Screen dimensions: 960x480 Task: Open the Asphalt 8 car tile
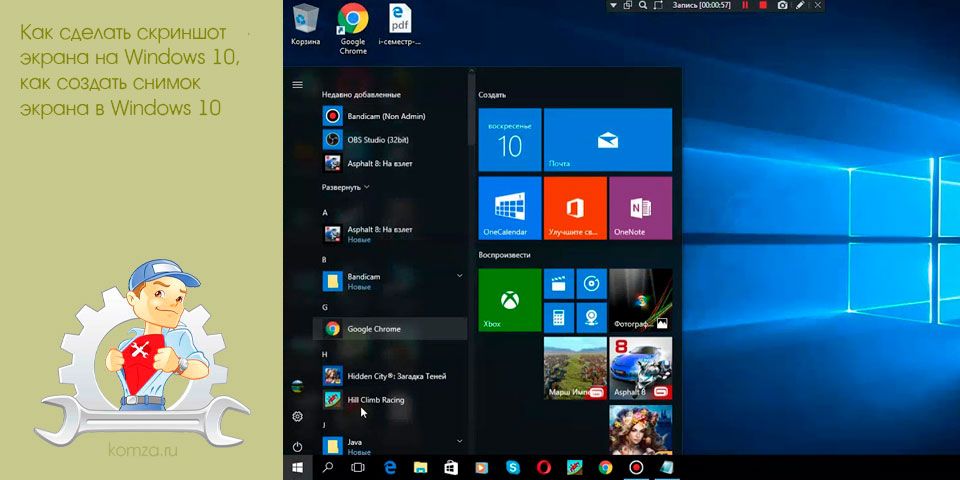[640, 368]
